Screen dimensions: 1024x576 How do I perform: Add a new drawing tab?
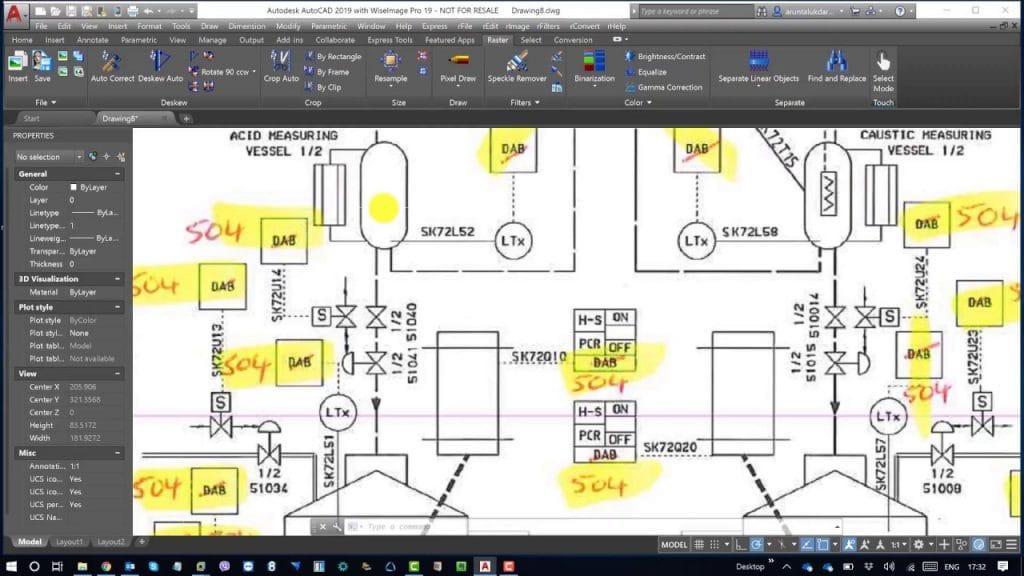click(x=186, y=118)
